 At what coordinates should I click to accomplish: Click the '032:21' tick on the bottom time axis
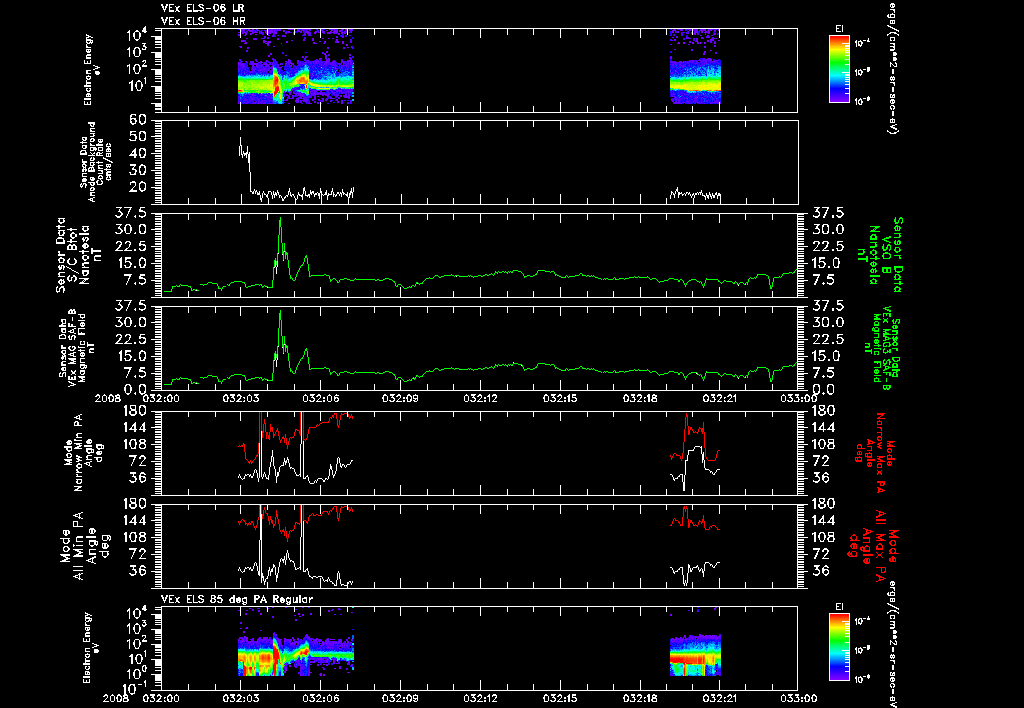tap(720, 698)
